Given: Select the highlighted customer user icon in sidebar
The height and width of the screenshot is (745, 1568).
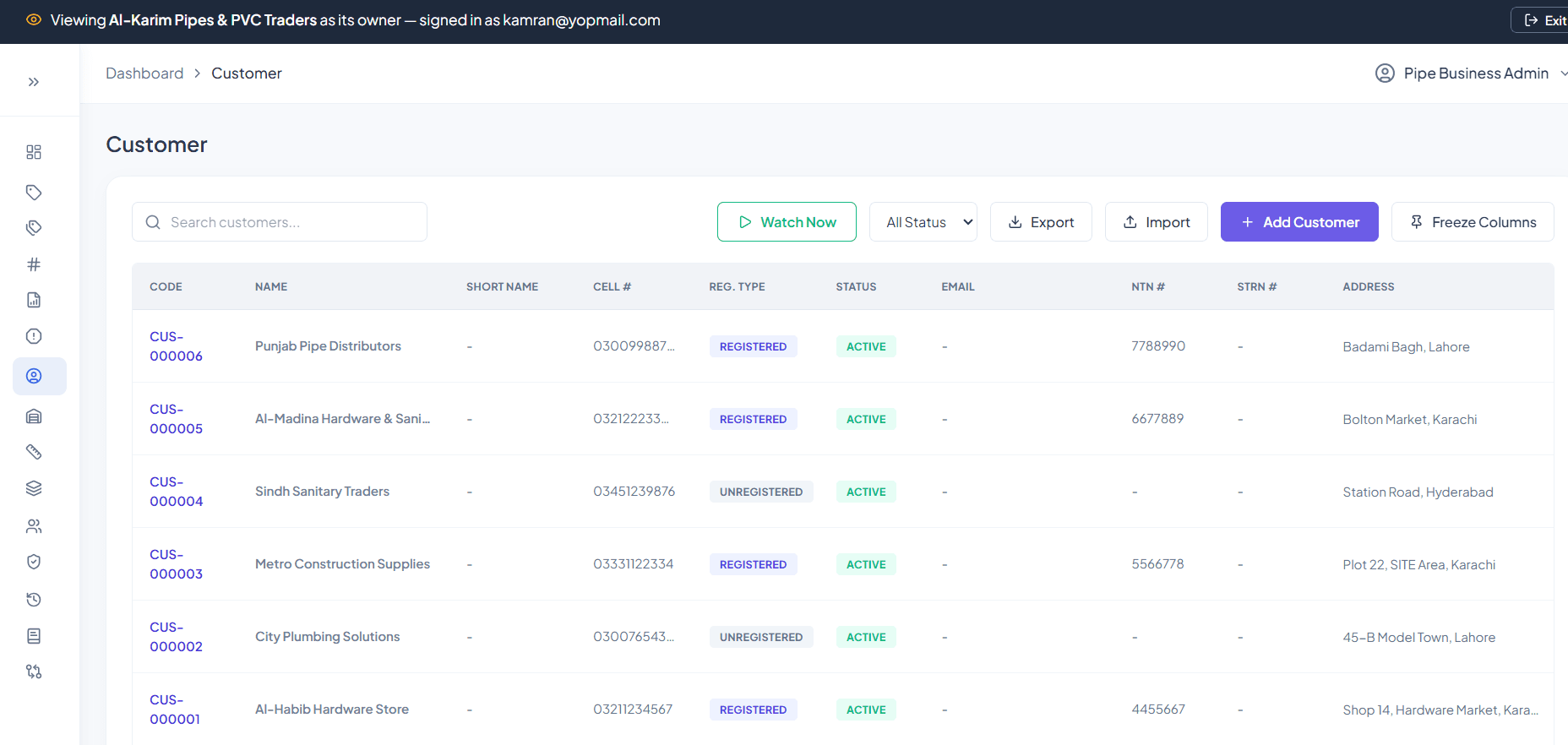Looking at the screenshot, I should pyautogui.click(x=40, y=376).
